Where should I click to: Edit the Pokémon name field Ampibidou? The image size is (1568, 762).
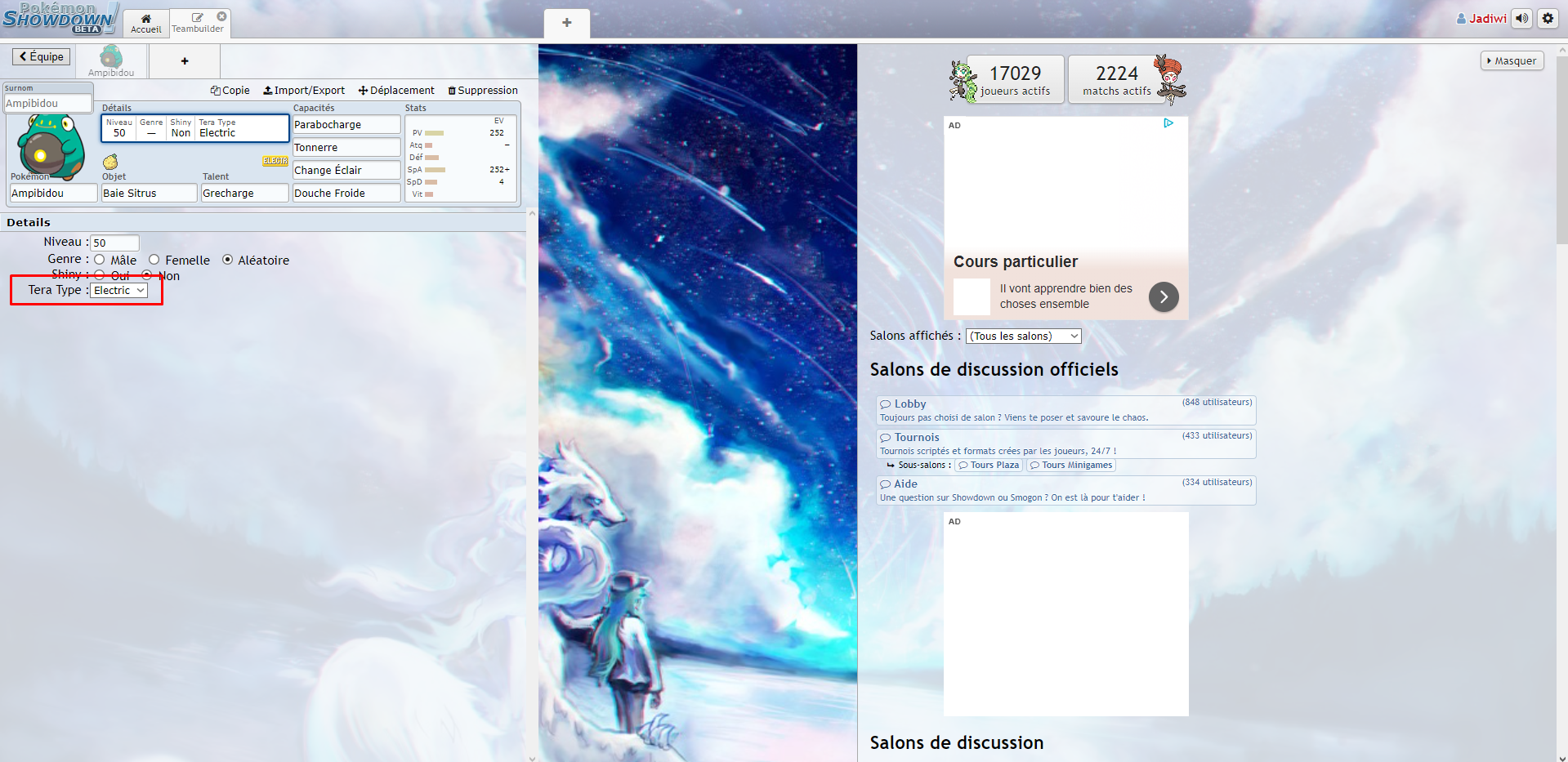click(x=53, y=194)
